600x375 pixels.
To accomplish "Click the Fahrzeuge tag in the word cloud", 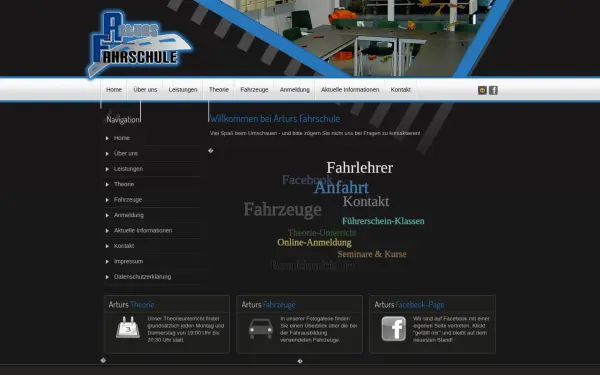I will [x=282, y=209].
